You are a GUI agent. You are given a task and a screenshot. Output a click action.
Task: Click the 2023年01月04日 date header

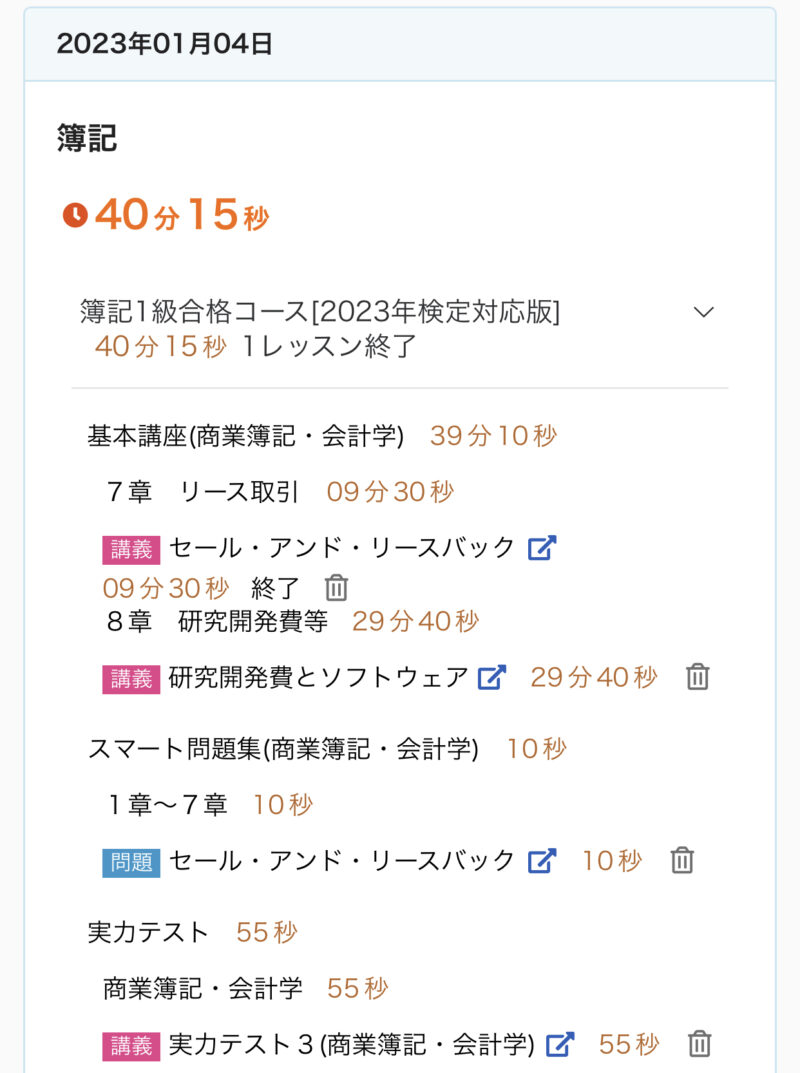pos(165,44)
